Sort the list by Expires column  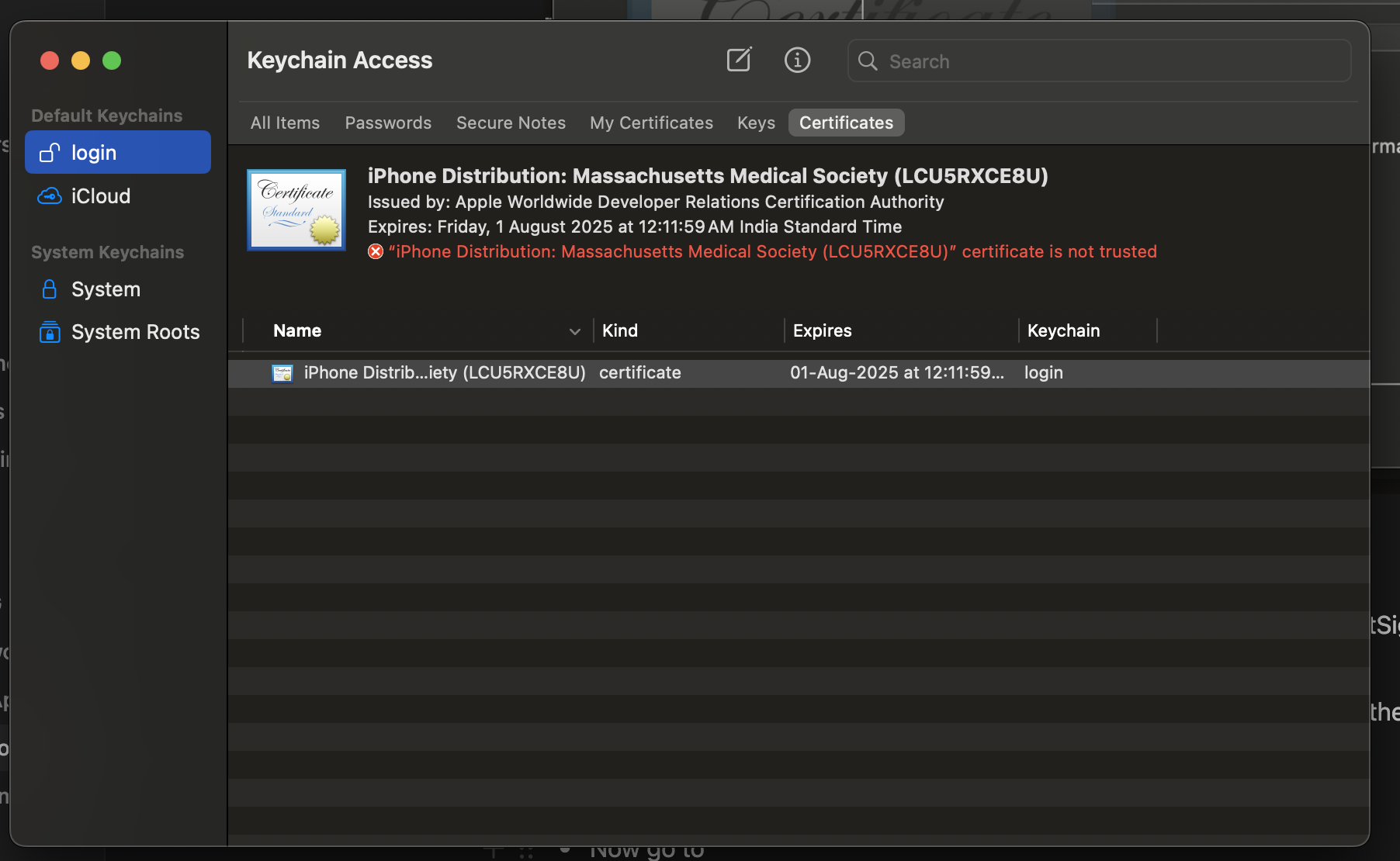pos(822,330)
